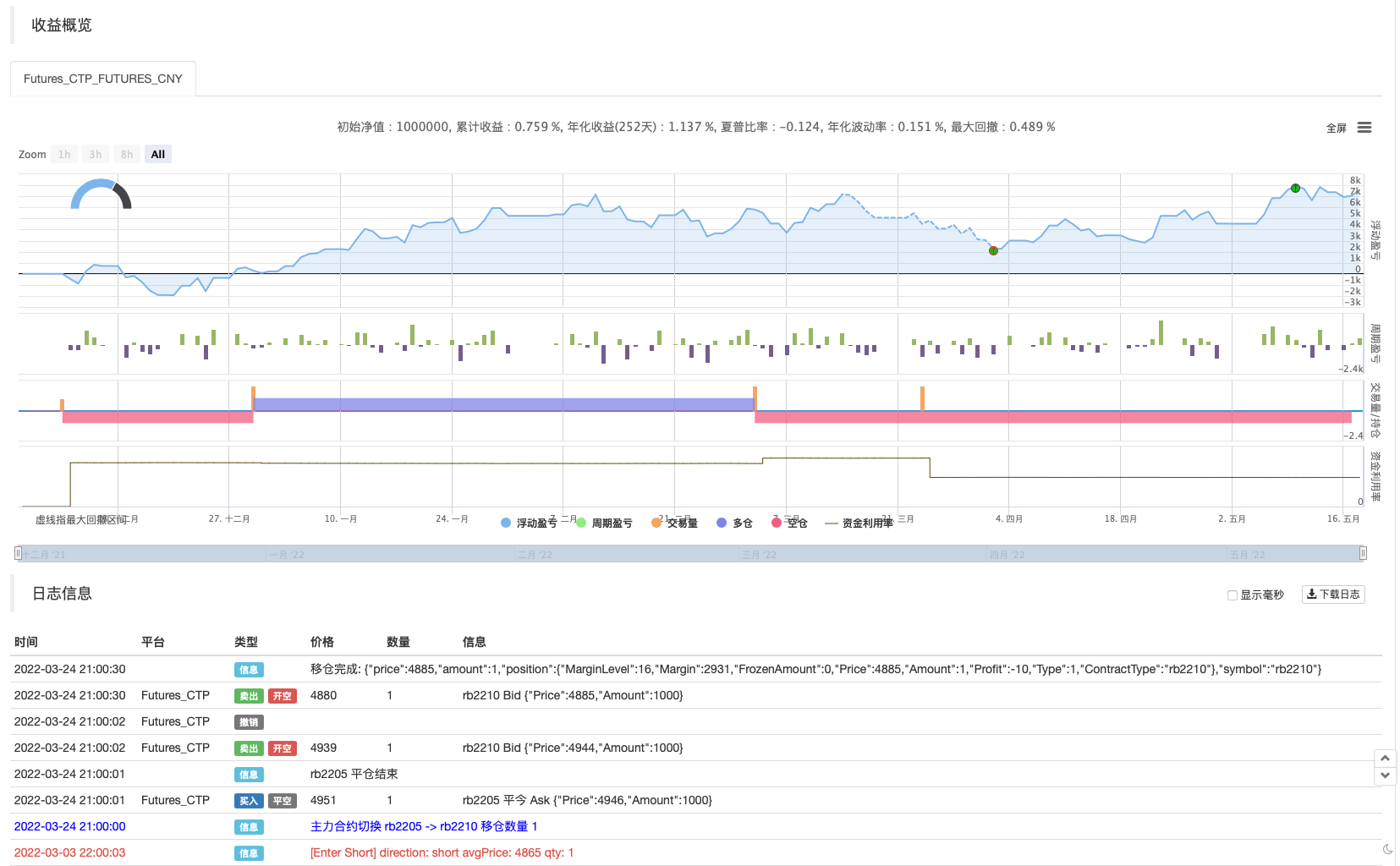
Task: Click the 虚线指最大回撤区间 chart note
Action: click(x=81, y=519)
